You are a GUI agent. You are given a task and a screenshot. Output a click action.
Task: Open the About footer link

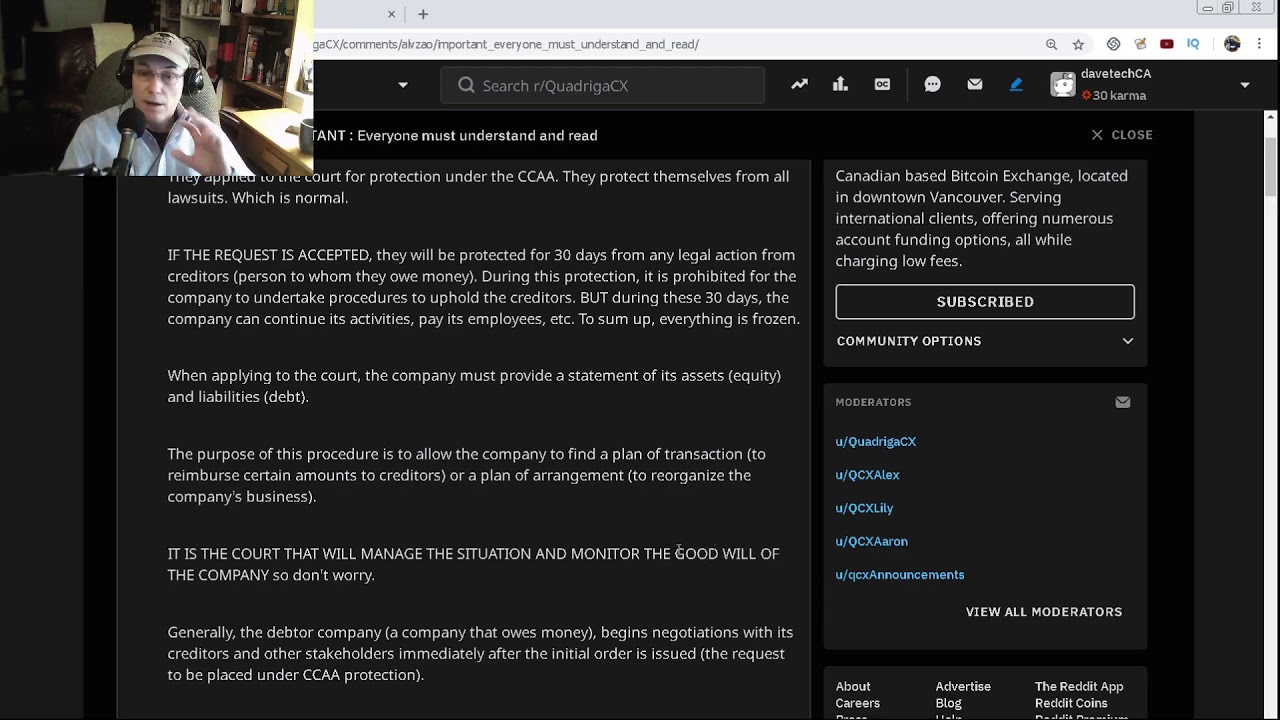click(853, 686)
